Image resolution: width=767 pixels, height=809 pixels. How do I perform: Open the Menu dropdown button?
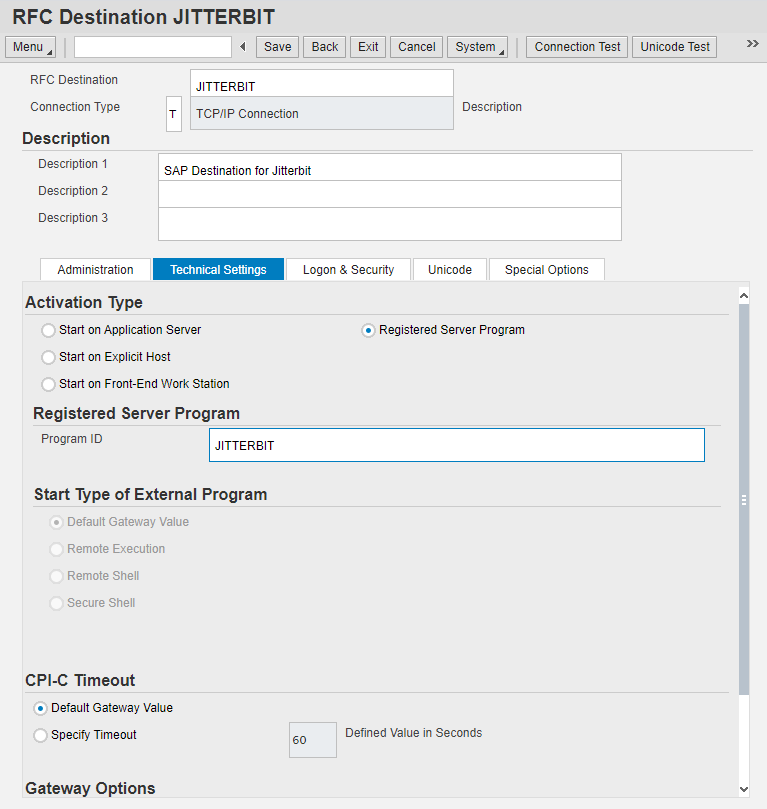pos(32,47)
